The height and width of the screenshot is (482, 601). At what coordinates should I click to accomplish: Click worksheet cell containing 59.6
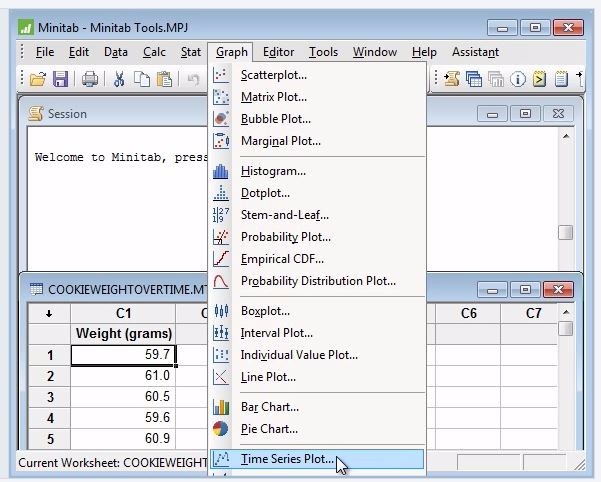pos(123,418)
